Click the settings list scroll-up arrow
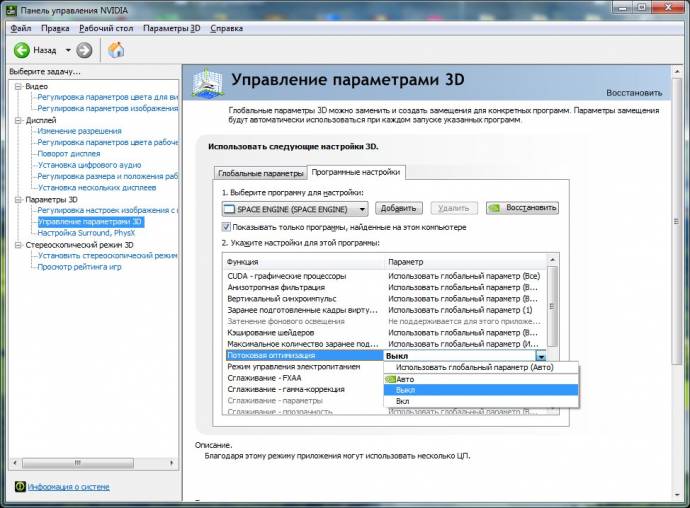The width and height of the screenshot is (690, 508). (x=552, y=260)
